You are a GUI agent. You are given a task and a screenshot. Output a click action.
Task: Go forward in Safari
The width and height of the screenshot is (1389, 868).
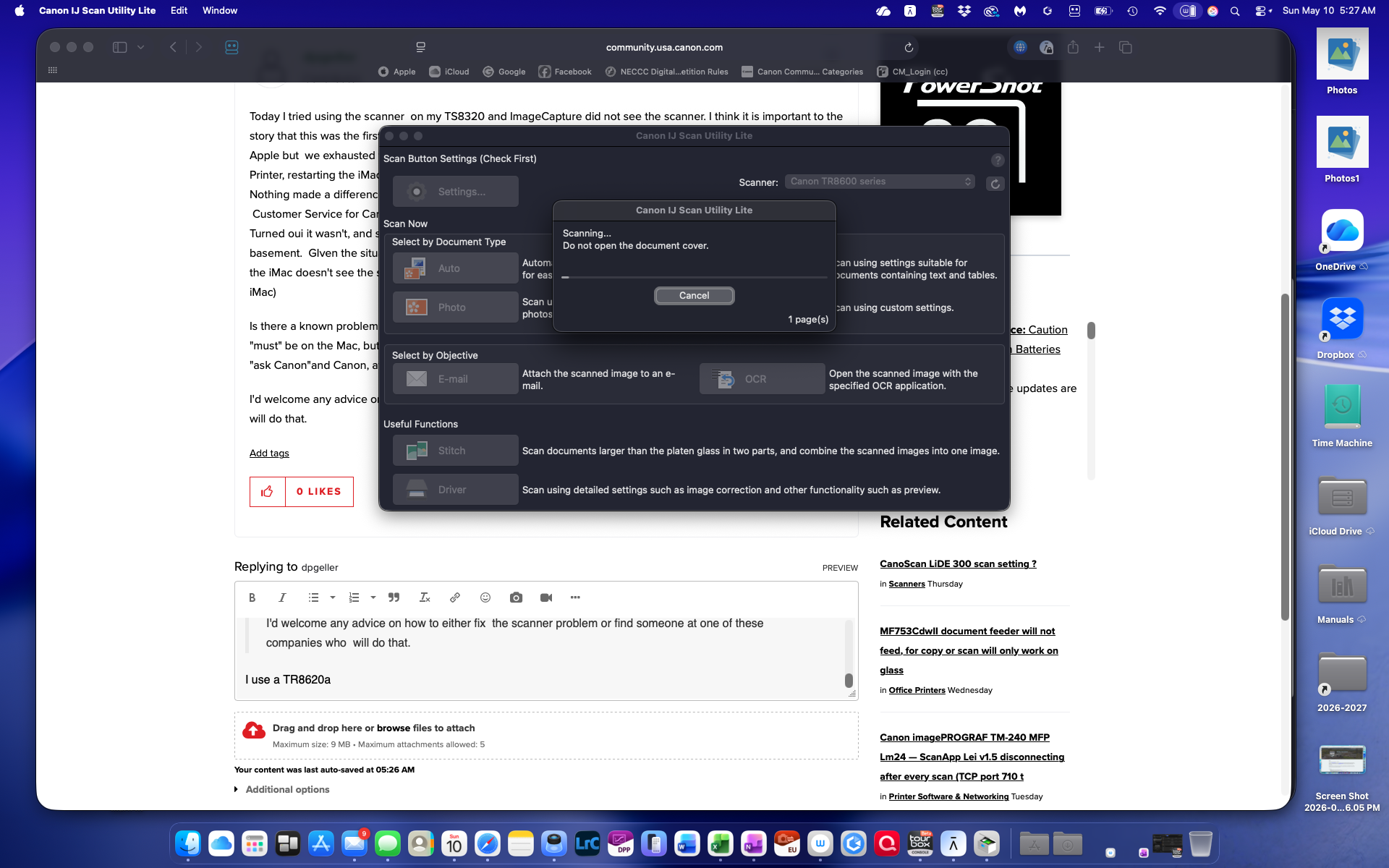coord(199,47)
